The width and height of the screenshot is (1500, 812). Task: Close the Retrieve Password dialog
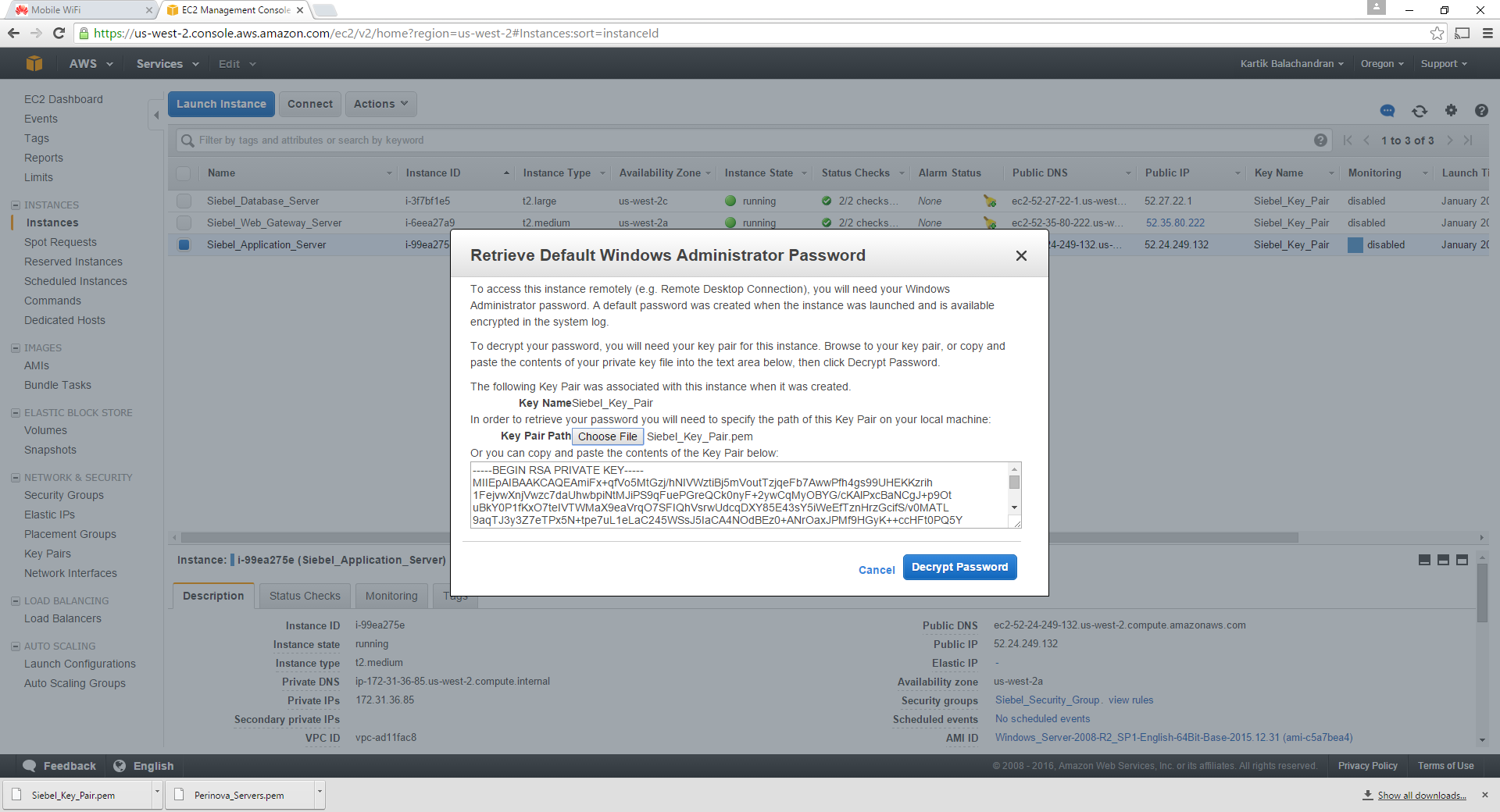(x=1020, y=256)
